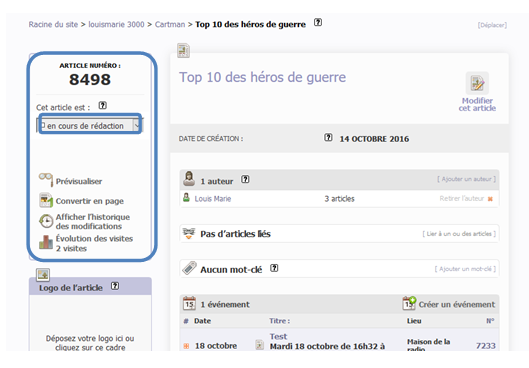Image resolution: width=529 pixels, height=368 pixels.
Task: Click '3 articles' count text
Action: 339,199
